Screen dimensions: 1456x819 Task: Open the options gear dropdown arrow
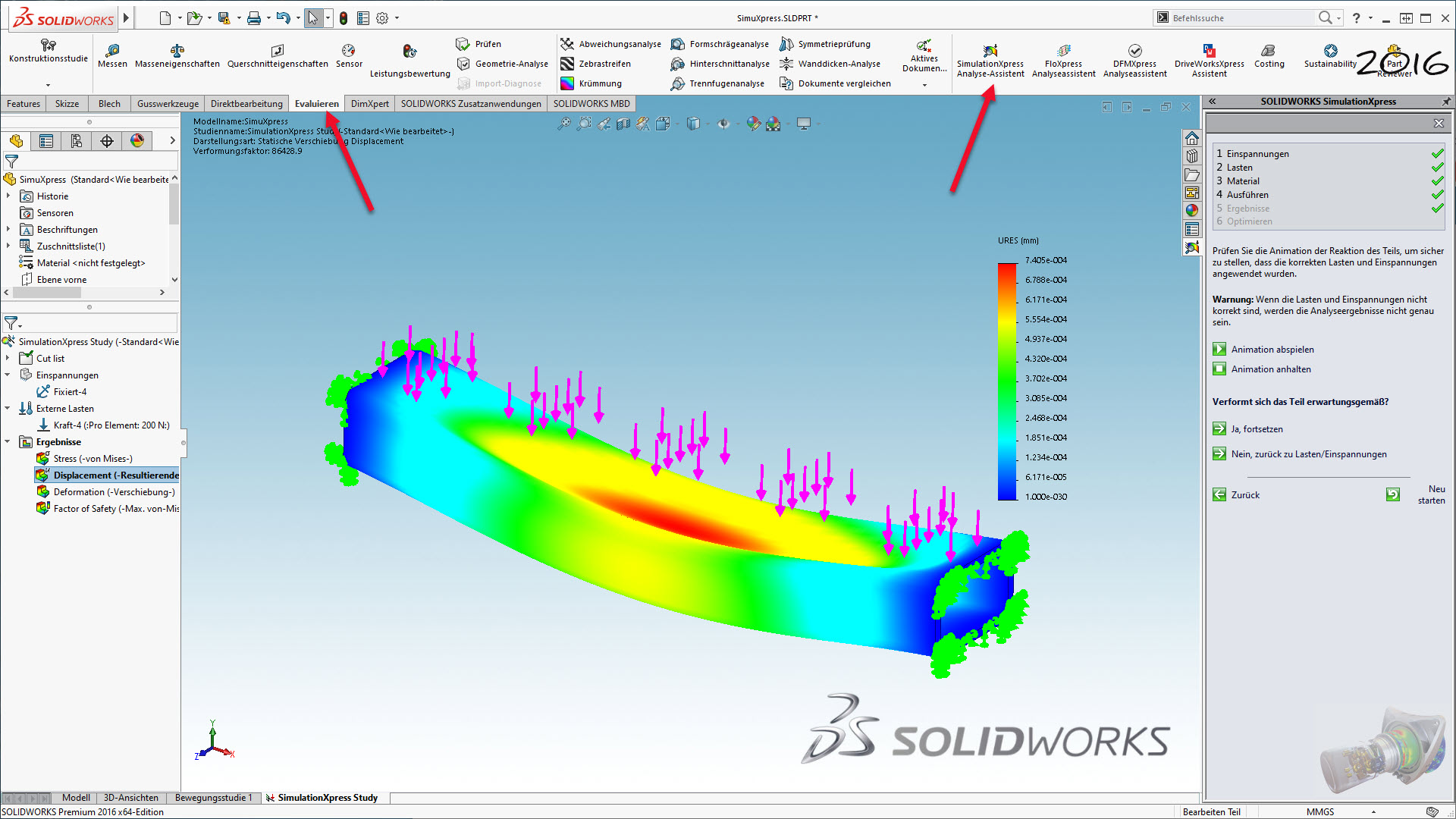point(397,18)
